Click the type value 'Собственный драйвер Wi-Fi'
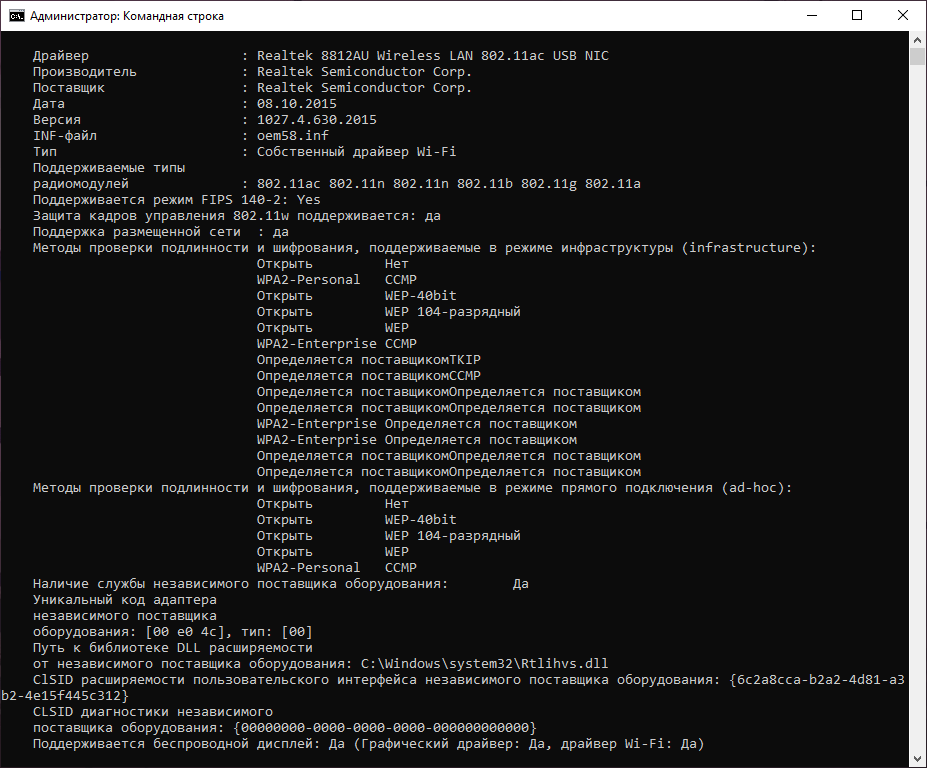The height and width of the screenshot is (768, 927). (x=356, y=151)
